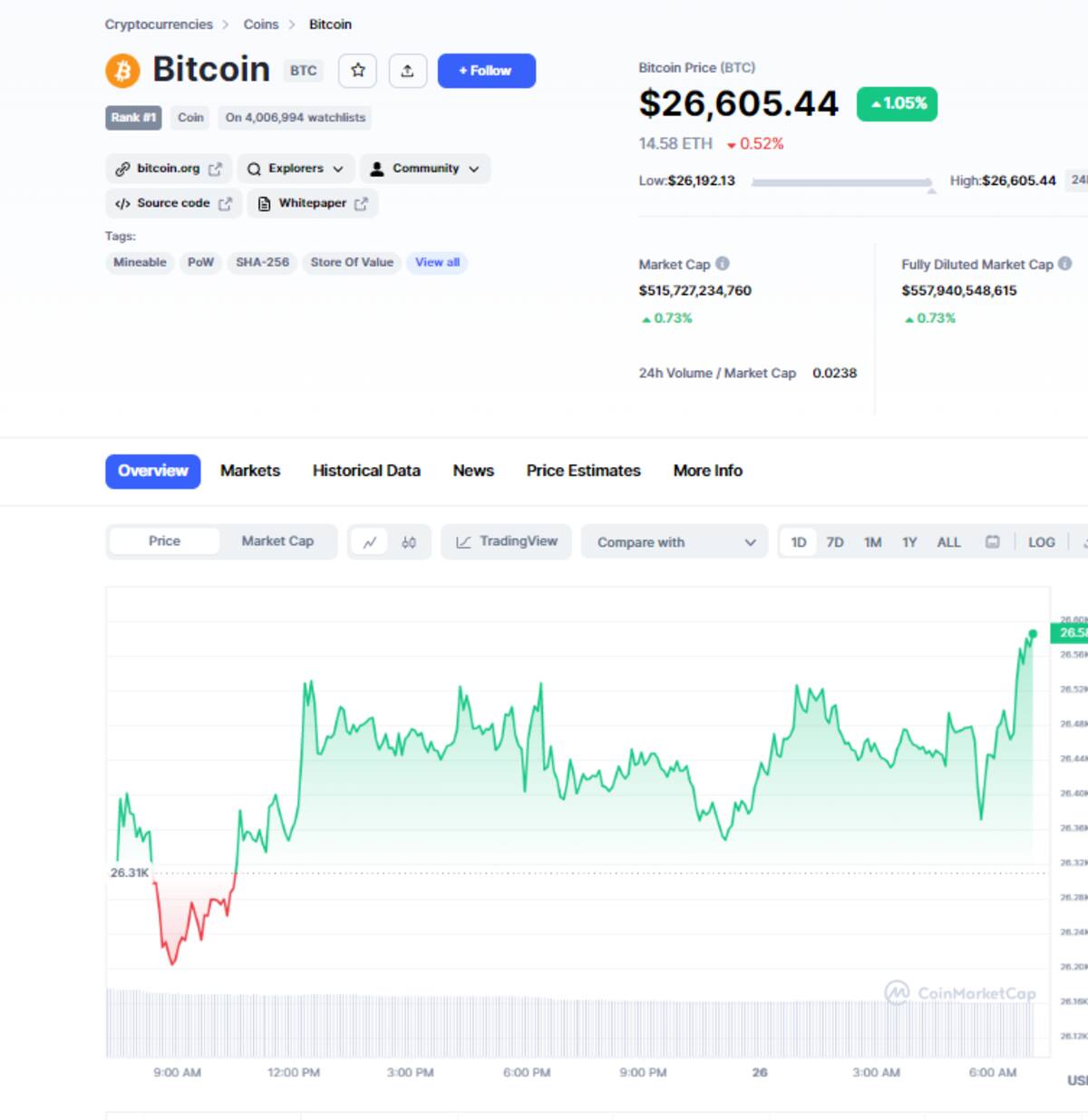Click the Market Cap info icon
Screen dimensions: 1088x1120
(723, 264)
